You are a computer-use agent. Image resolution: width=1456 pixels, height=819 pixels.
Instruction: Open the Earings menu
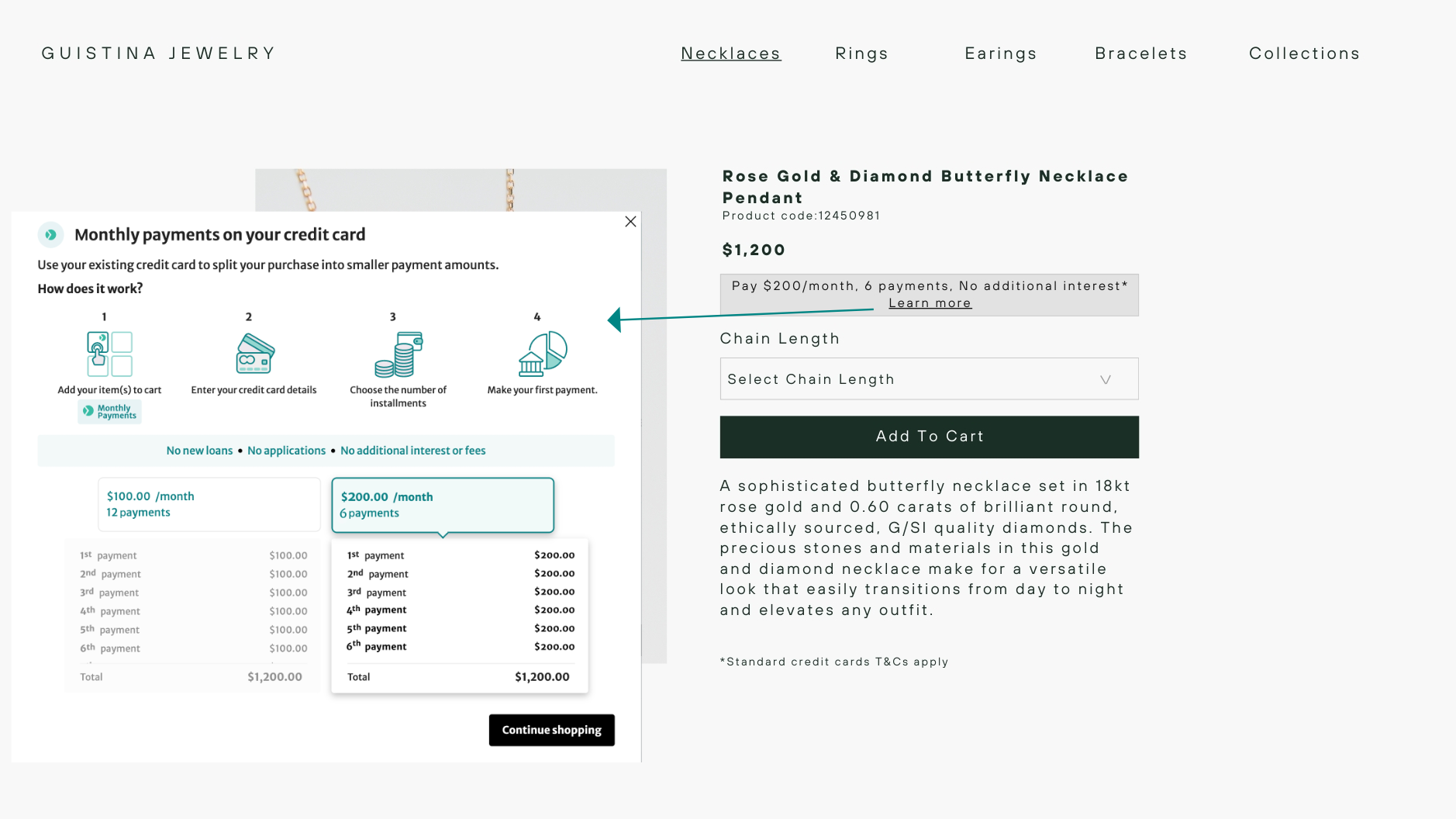(x=1001, y=54)
